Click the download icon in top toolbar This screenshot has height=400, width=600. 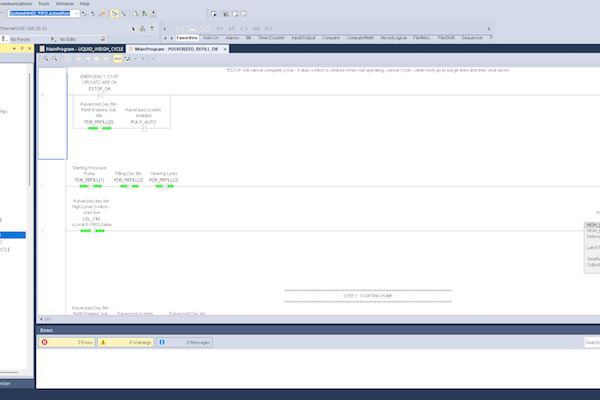click(153, 14)
